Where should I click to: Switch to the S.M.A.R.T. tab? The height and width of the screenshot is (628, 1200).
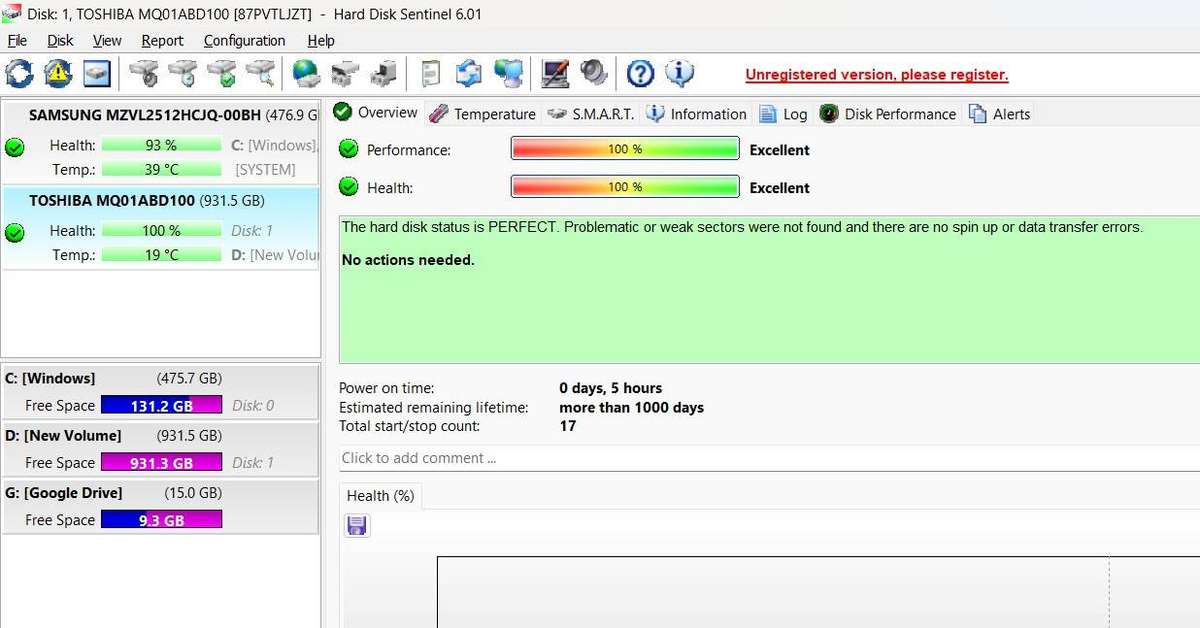[591, 114]
